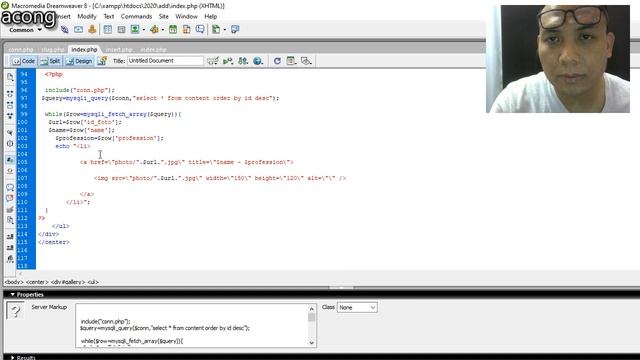Open the Text menu
Image resolution: width=640 pixels, height=360 pixels.
109,16
